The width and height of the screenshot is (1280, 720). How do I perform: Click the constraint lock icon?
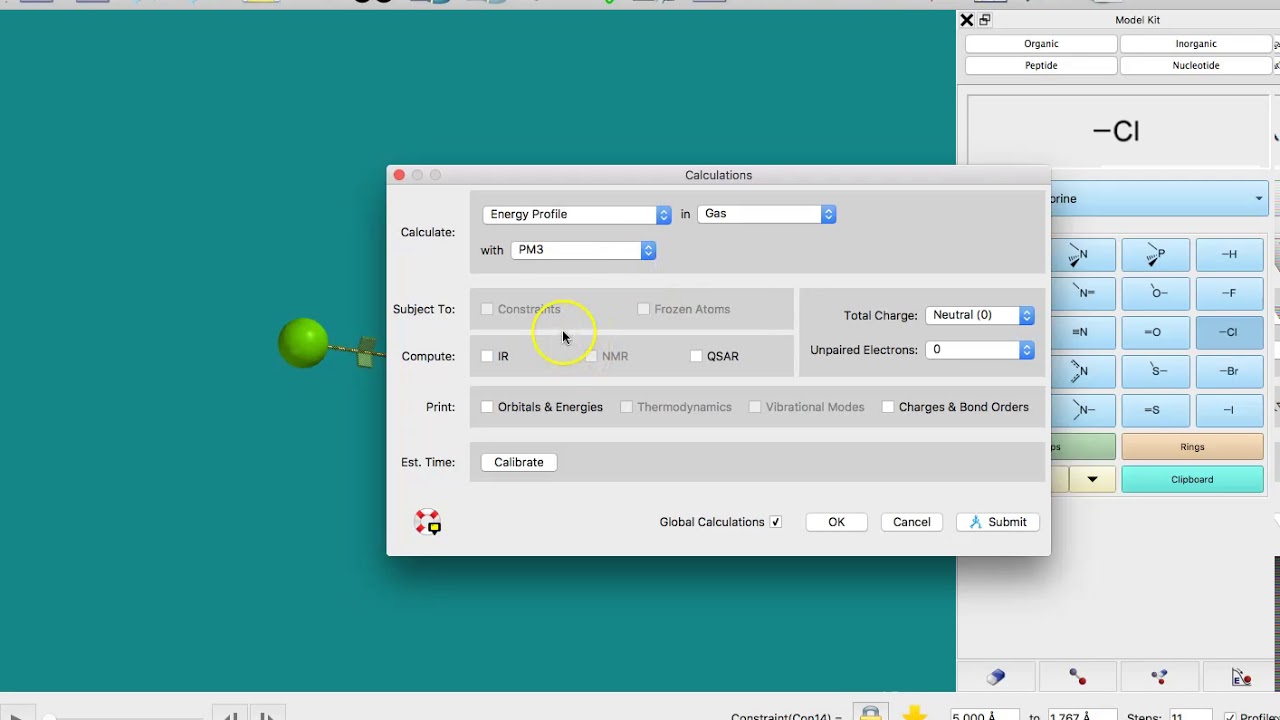pyautogui.click(x=870, y=713)
